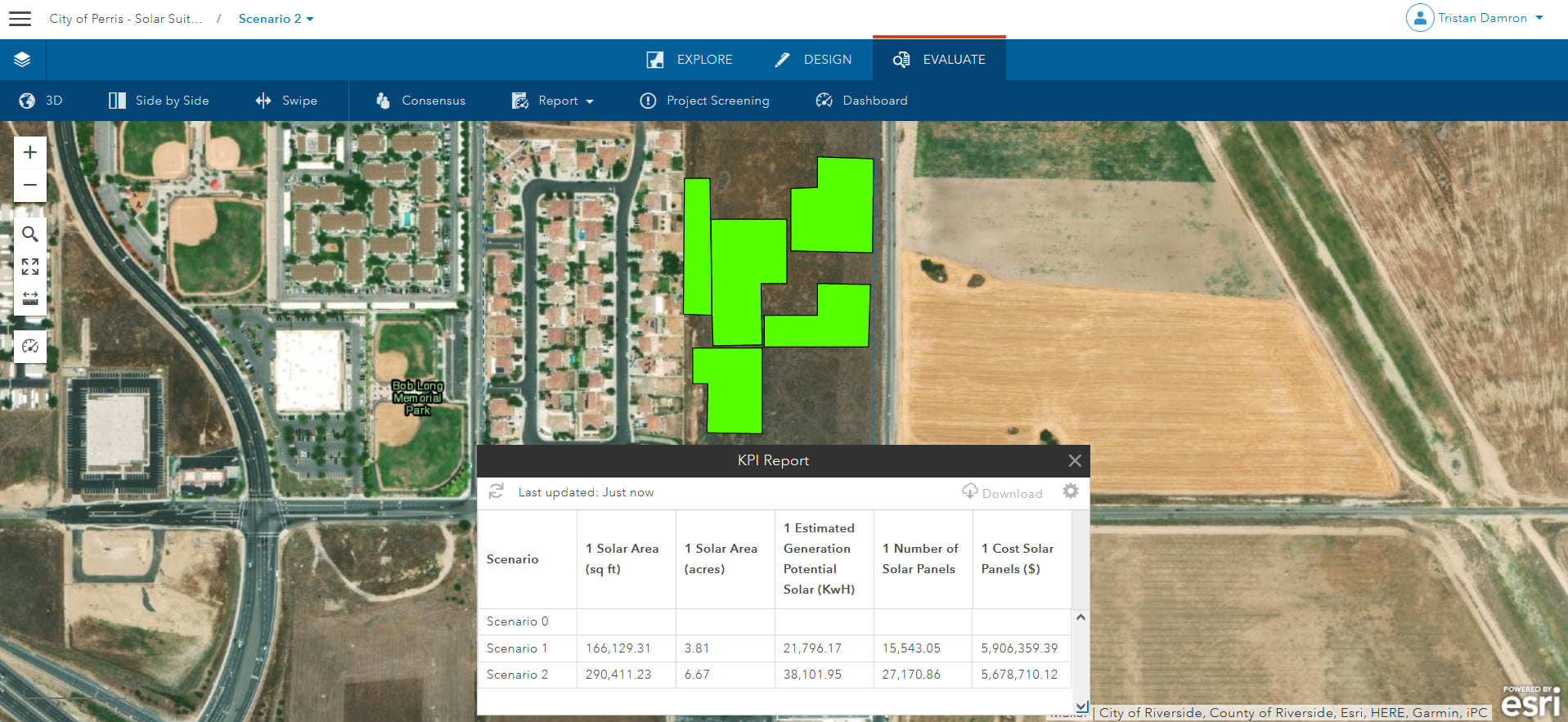Click the user account avatar icon
Viewport: 1568px width, 722px height.
(1420, 18)
